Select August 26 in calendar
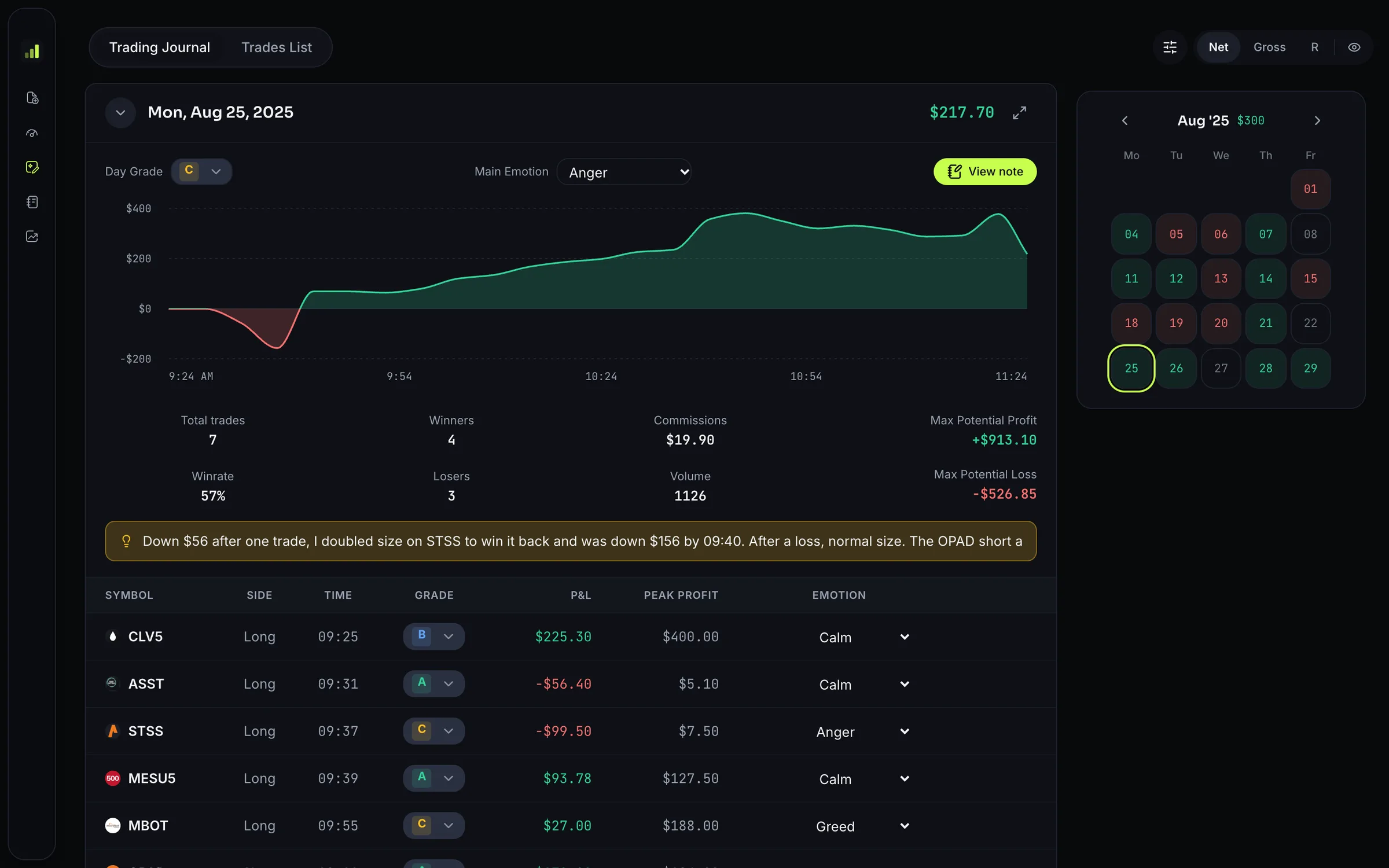Image resolution: width=1389 pixels, height=868 pixels. click(1176, 368)
